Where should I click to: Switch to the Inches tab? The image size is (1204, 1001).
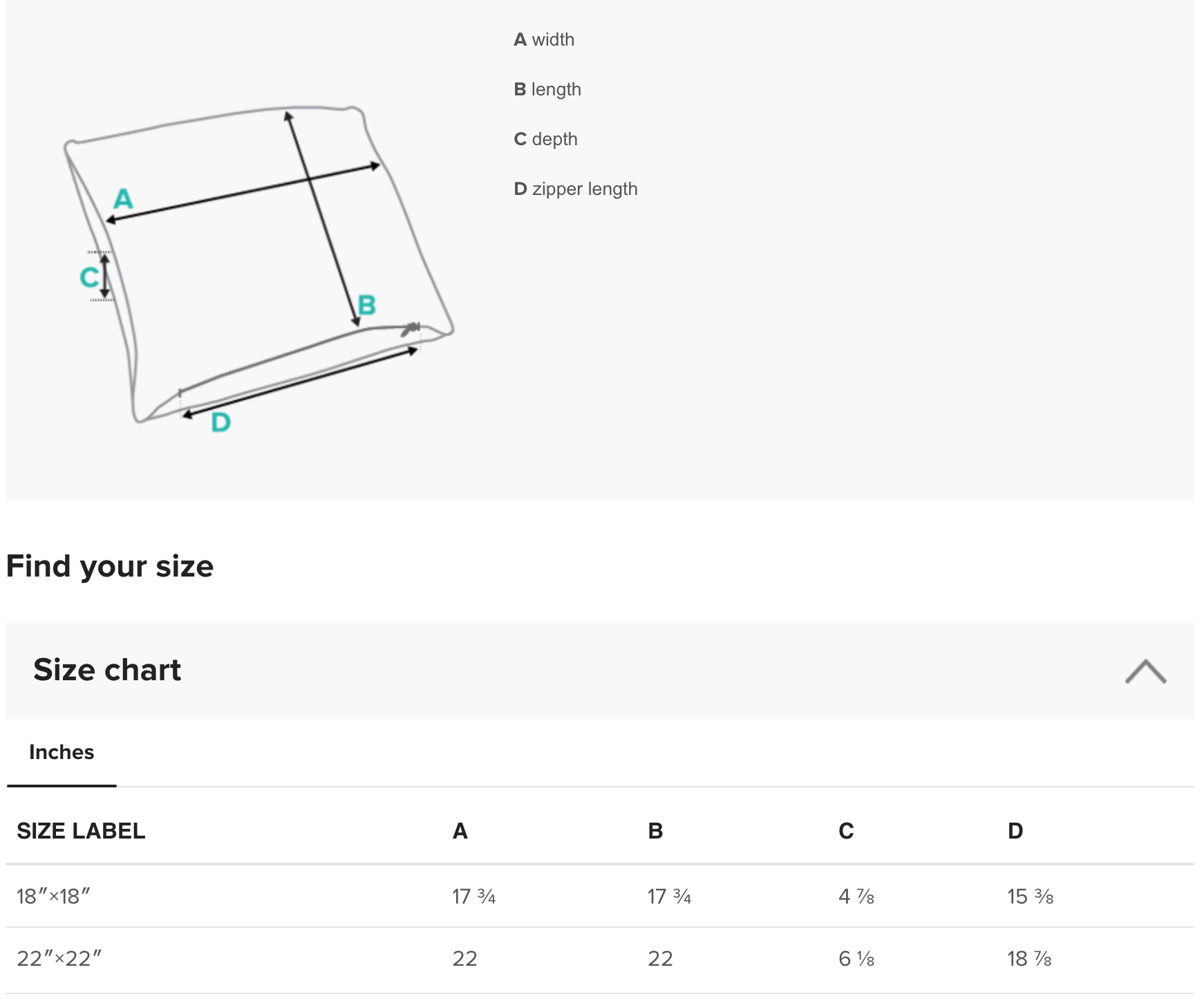coord(62,752)
